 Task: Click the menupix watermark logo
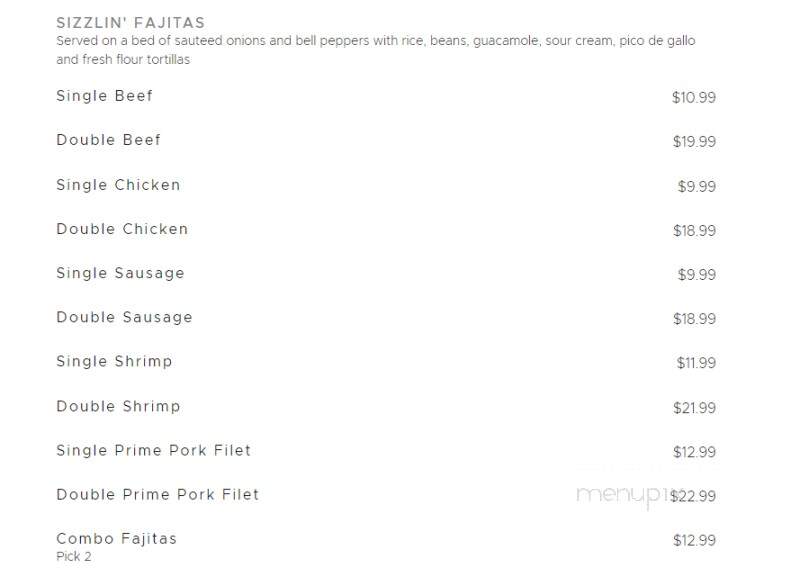(628, 496)
